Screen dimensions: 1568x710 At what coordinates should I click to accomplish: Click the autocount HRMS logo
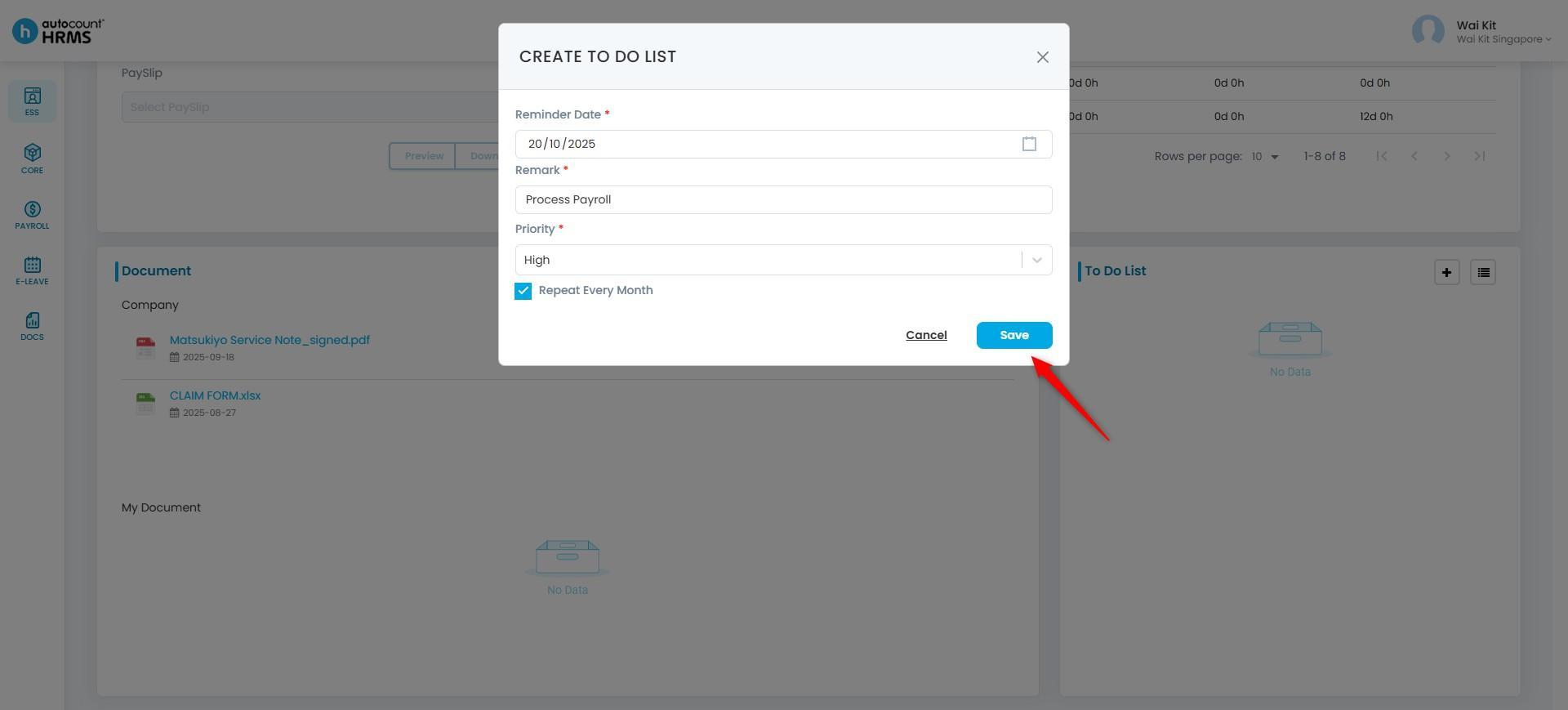click(x=58, y=31)
